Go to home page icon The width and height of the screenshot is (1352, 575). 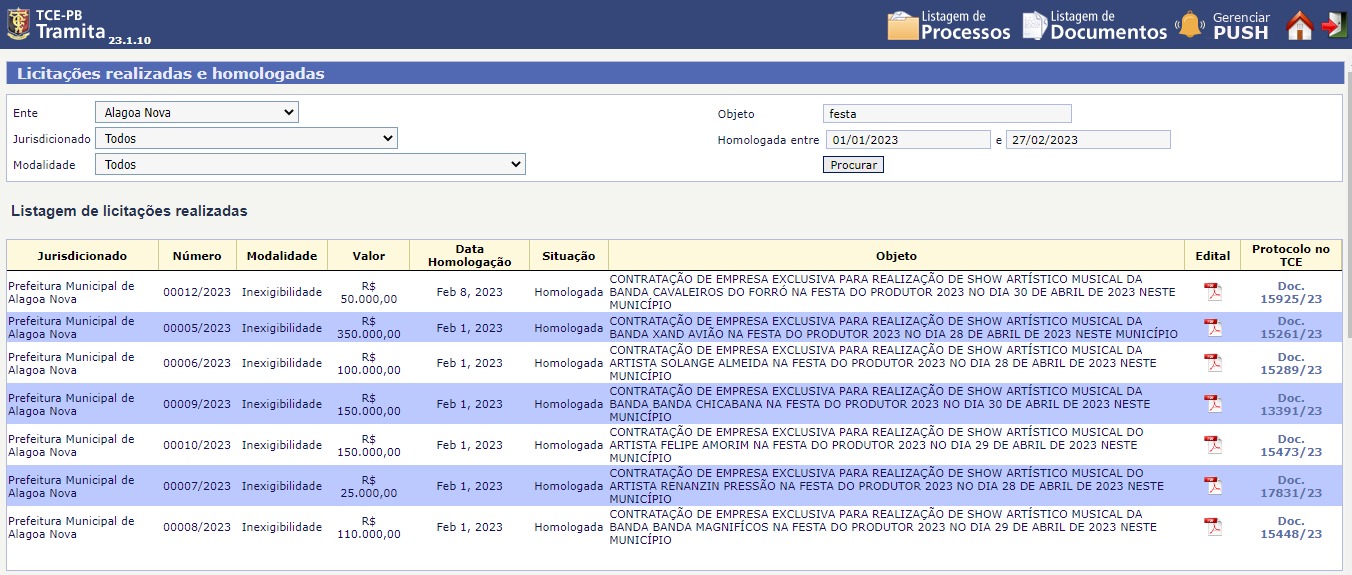coord(1298,25)
